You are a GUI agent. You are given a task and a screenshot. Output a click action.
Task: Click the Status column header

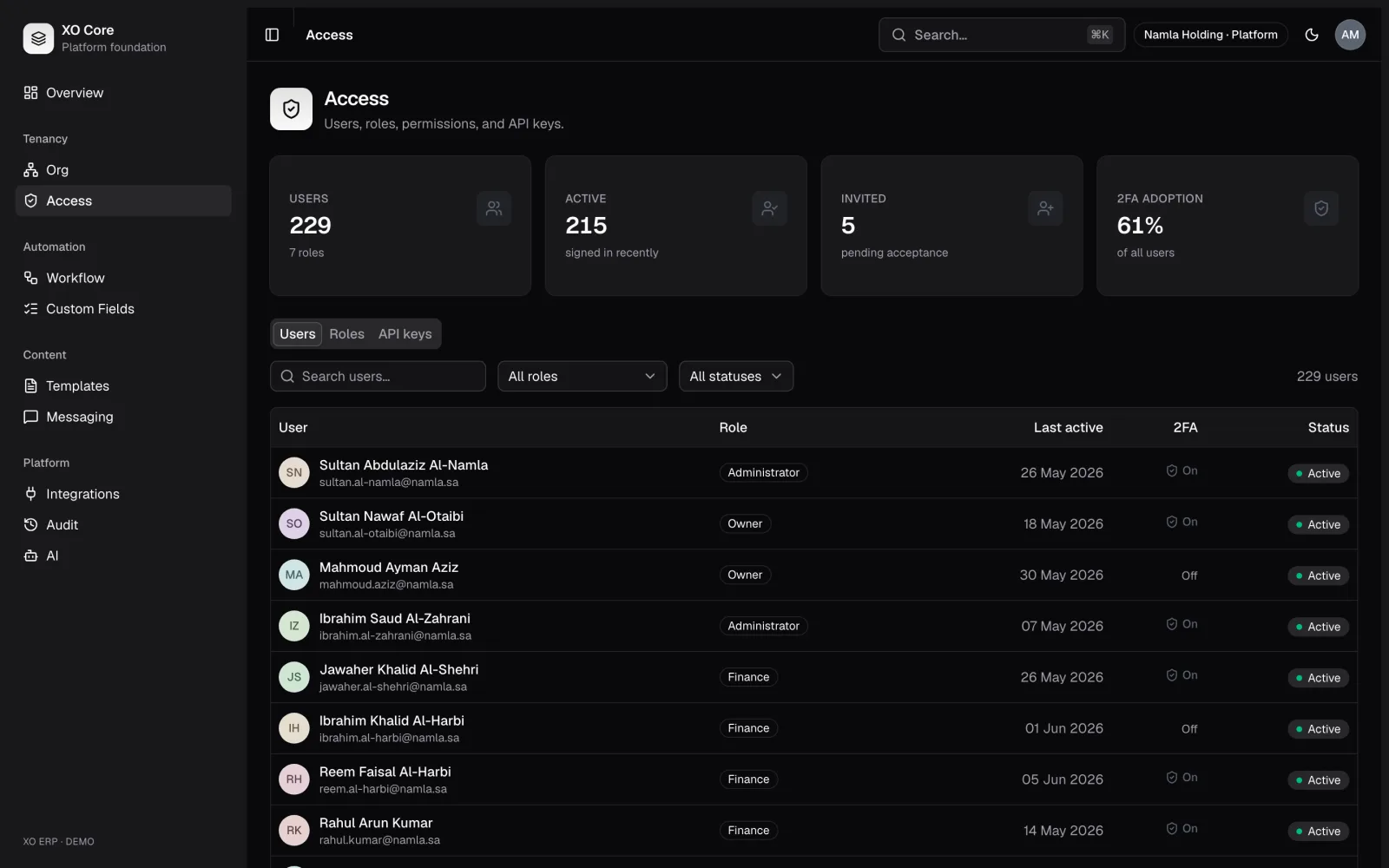point(1328,428)
